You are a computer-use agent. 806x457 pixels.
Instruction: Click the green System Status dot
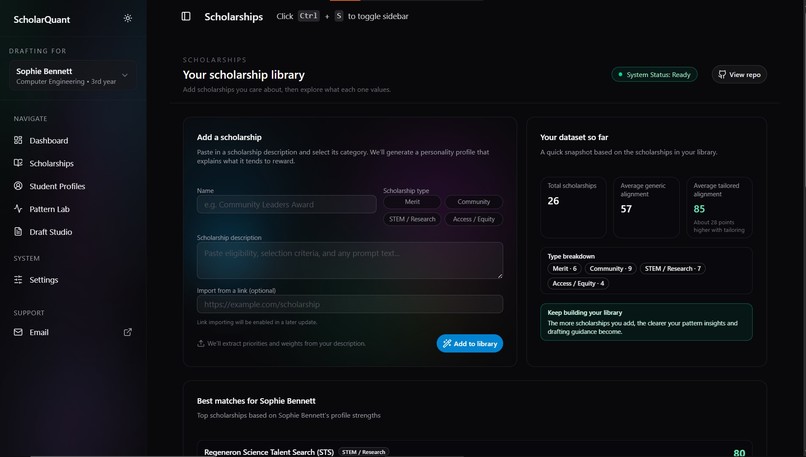[x=620, y=75]
